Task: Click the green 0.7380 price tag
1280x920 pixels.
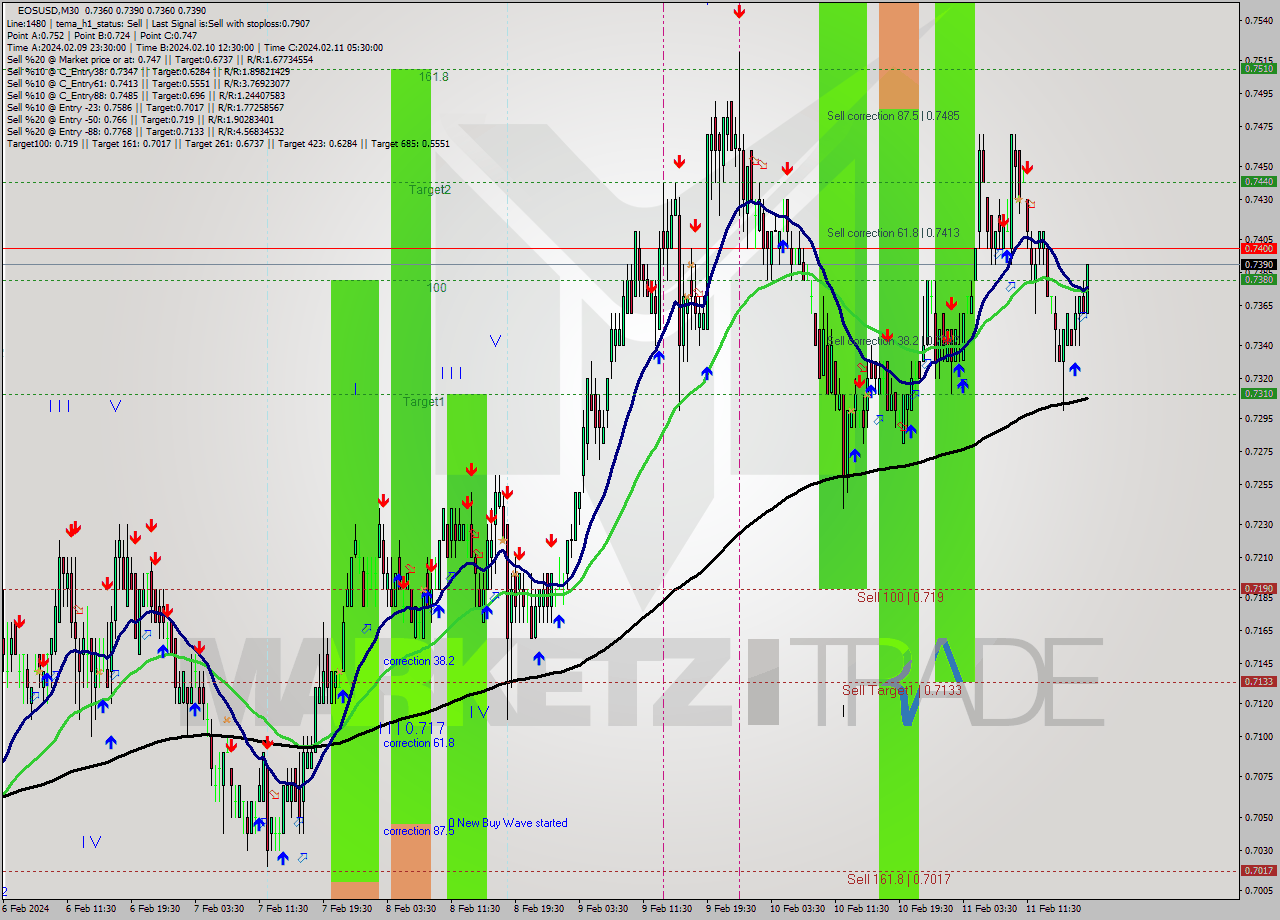Action: coord(1258,279)
